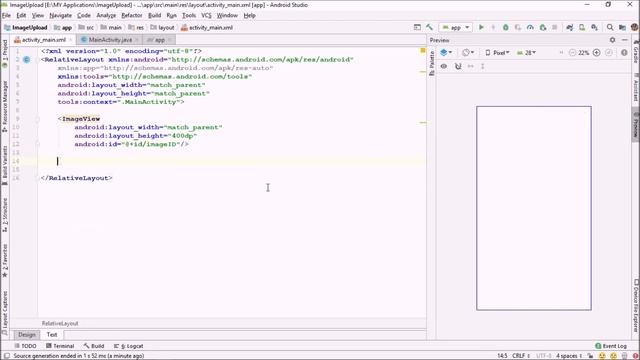The image size is (640, 360).
Task: Click the run configurations layout icon
Action: point(417,27)
